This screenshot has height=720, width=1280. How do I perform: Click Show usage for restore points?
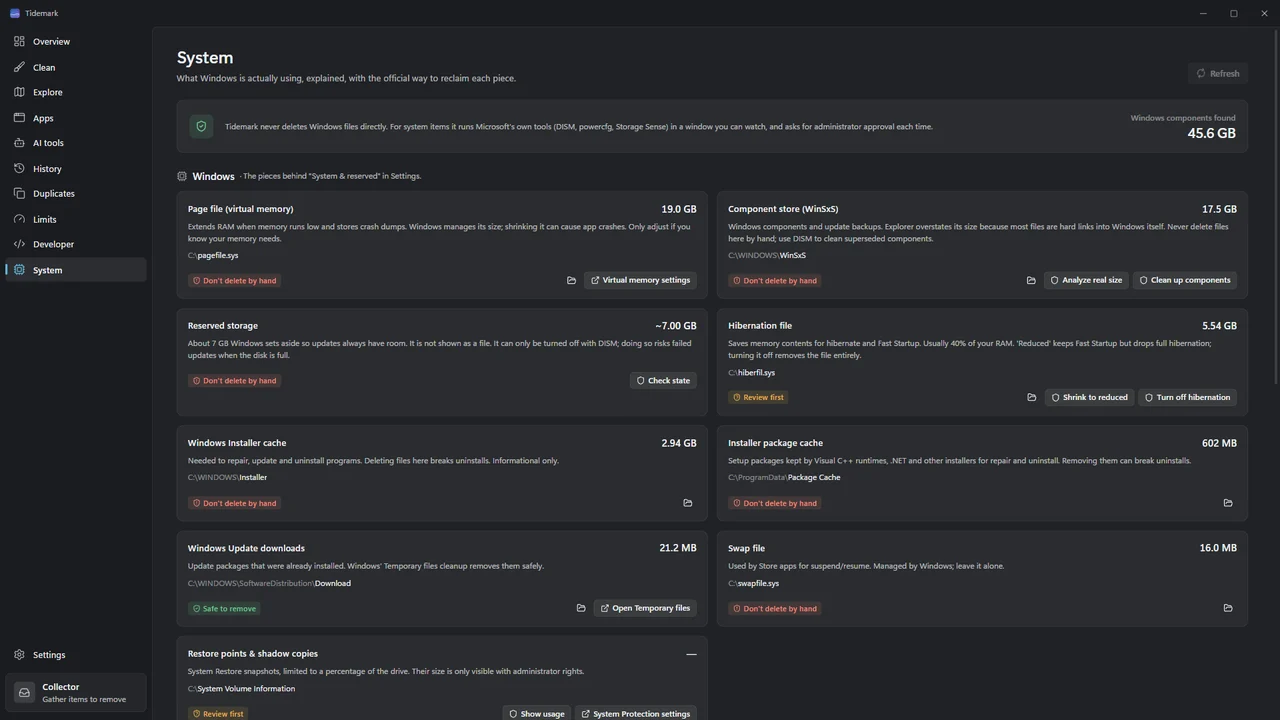[537, 713]
